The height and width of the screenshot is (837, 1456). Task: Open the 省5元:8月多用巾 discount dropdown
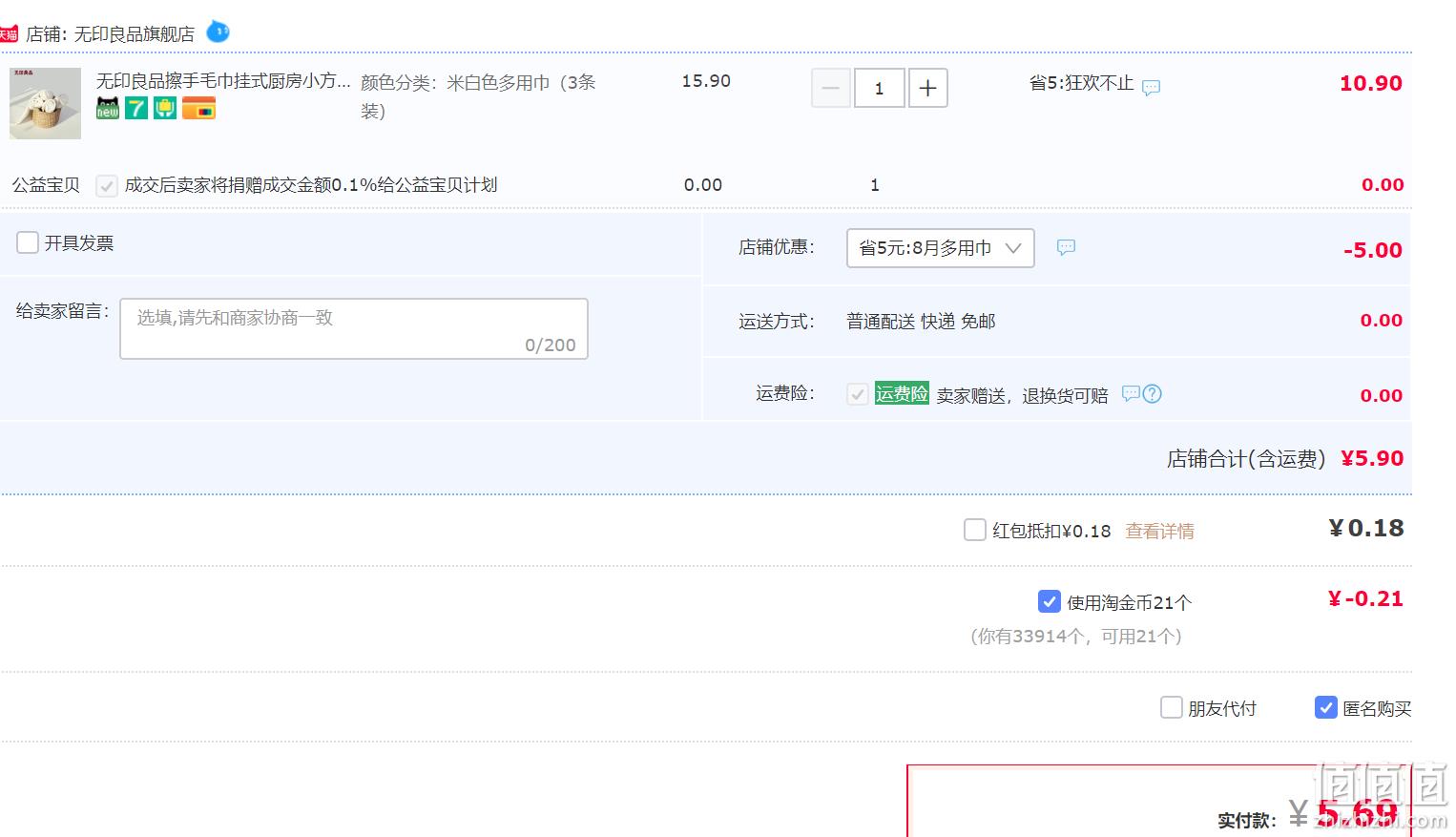pos(940,248)
